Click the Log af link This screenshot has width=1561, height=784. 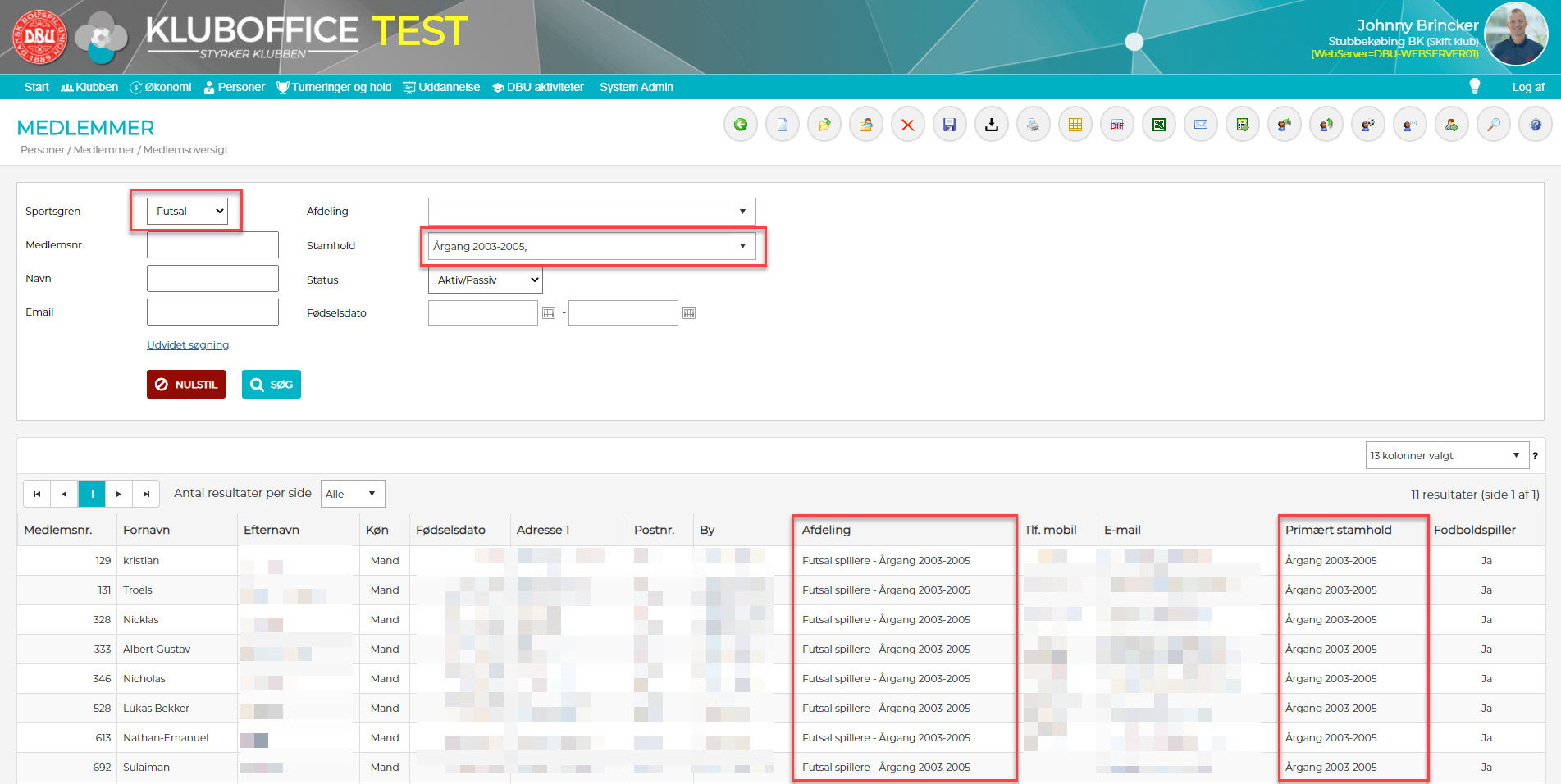click(x=1528, y=87)
